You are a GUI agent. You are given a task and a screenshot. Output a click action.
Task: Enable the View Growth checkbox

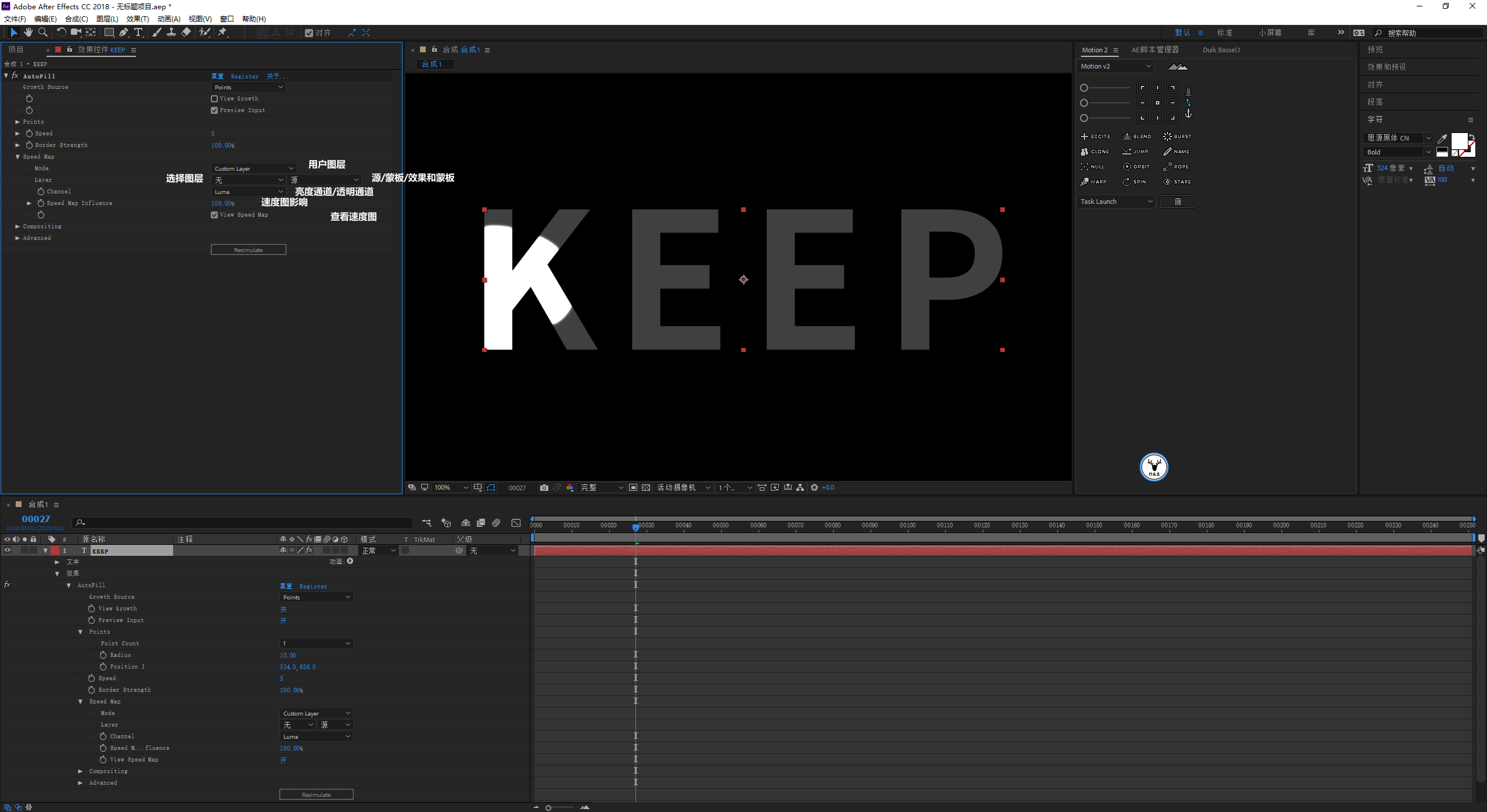coord(214,99)
